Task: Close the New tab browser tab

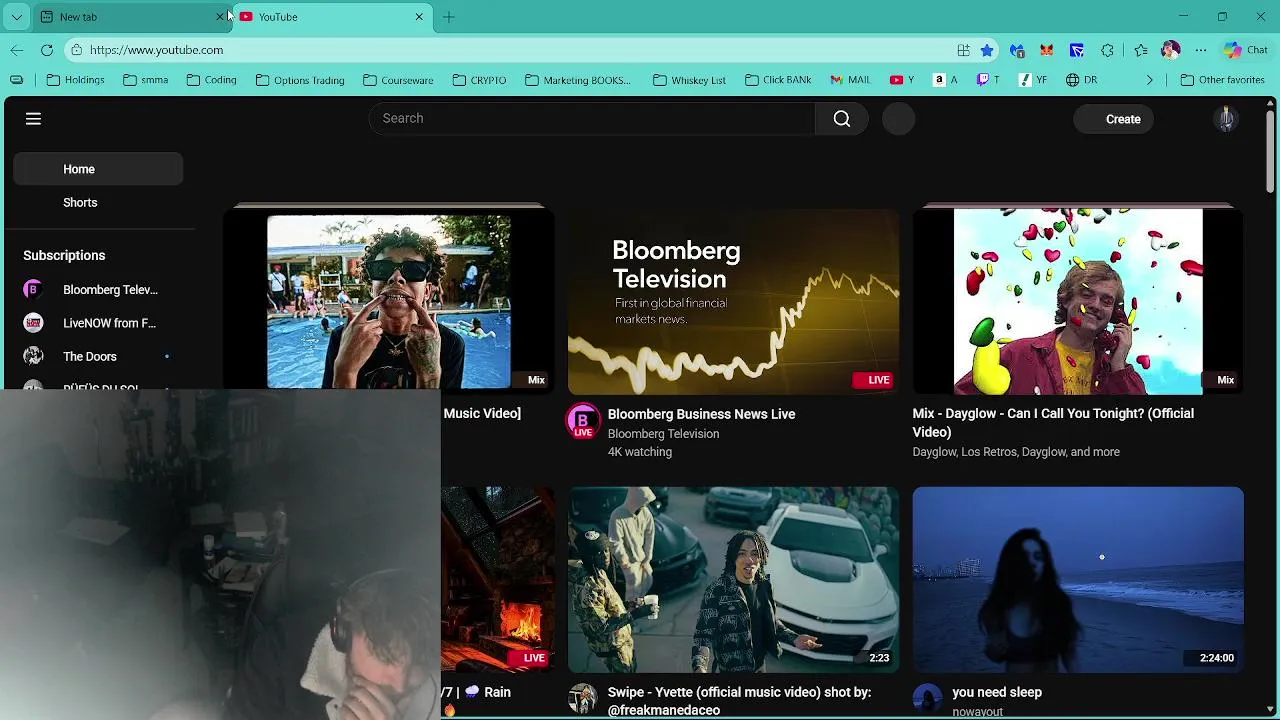Action: tap(220, 17)
